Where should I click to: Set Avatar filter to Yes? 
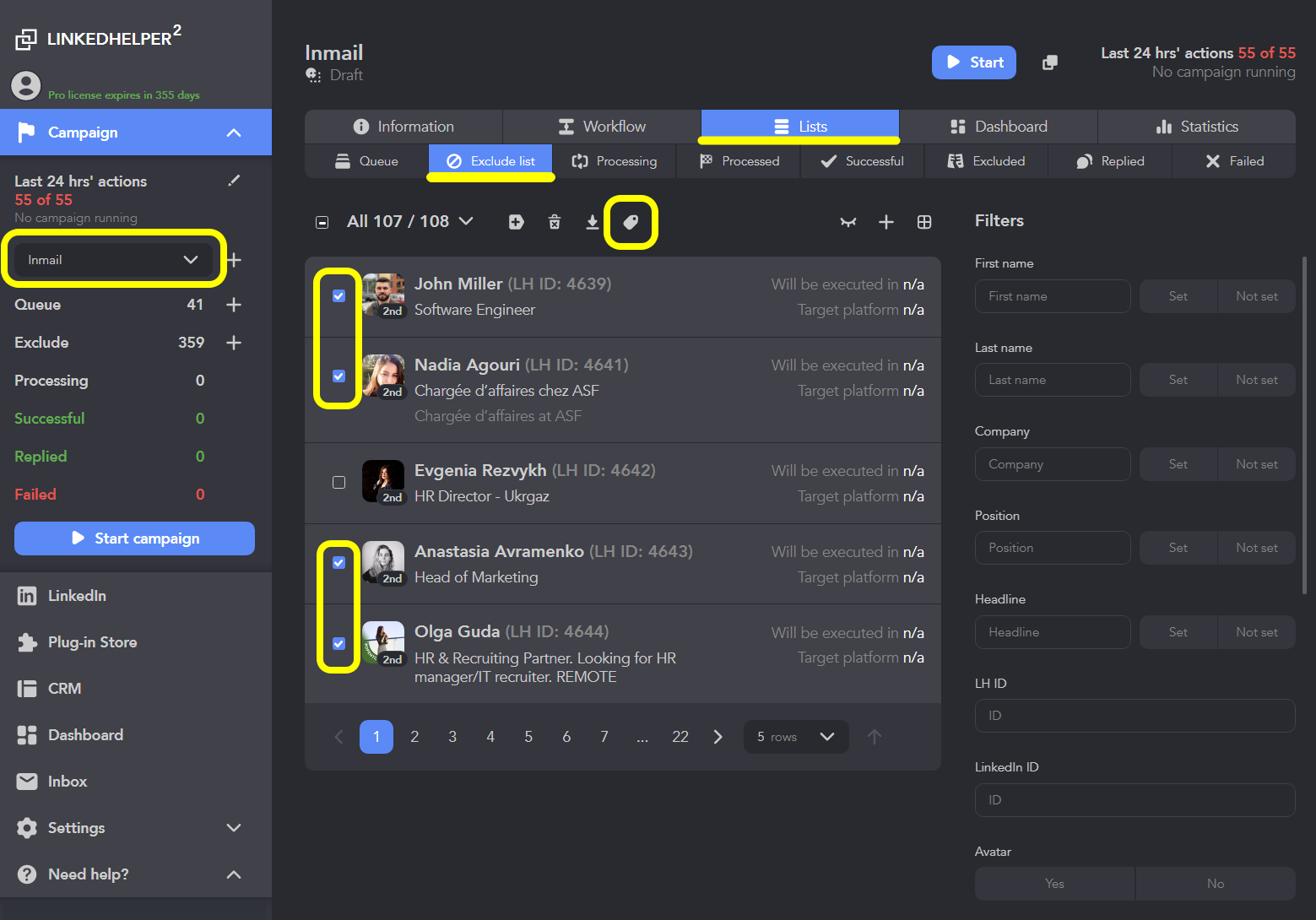pyautogui.click(x=1055, y=884)
